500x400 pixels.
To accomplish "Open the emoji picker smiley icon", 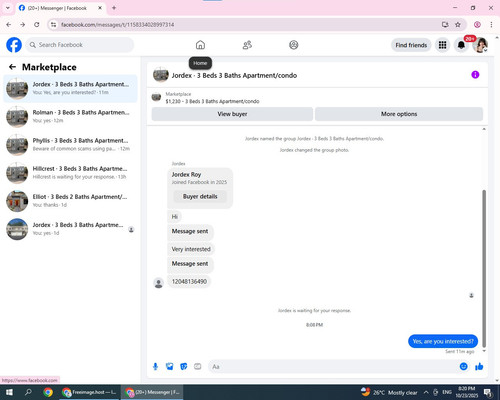I will coord(463,367).
